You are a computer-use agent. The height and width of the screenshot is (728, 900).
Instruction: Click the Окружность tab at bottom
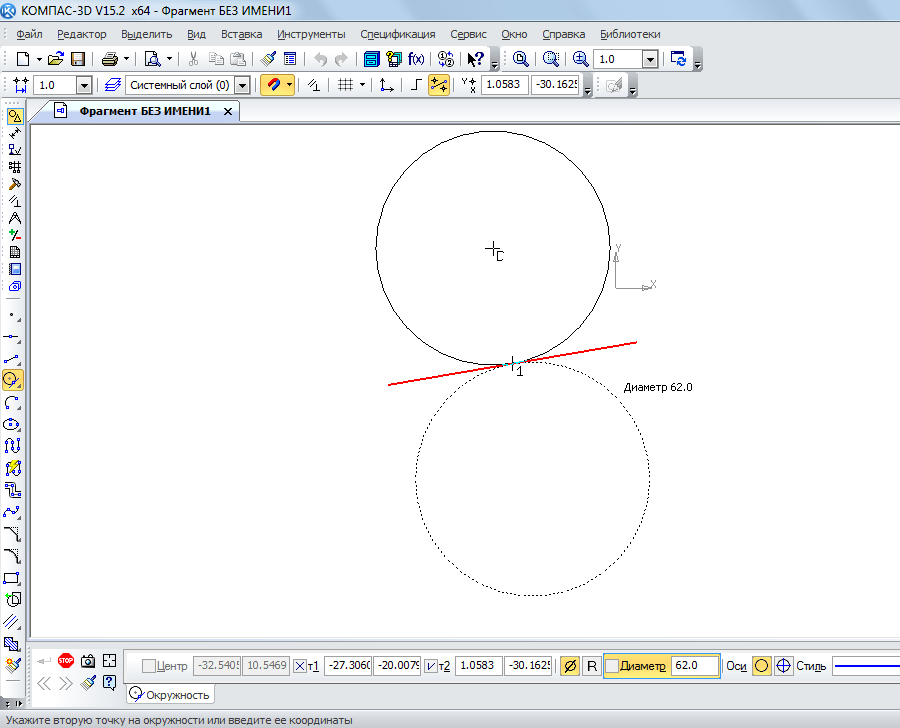point(170,695)
